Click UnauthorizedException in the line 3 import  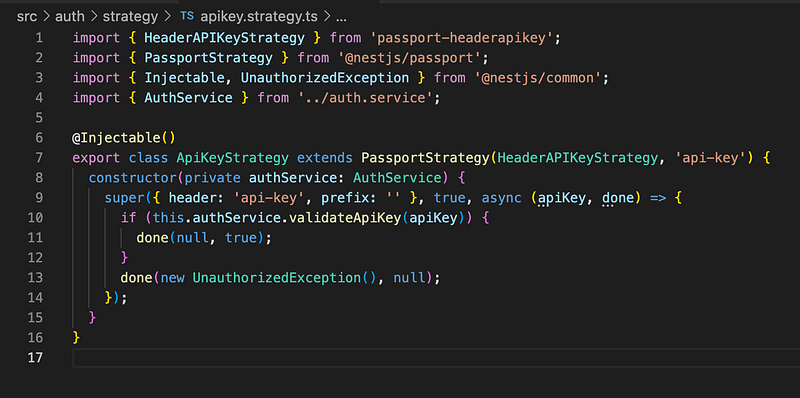(324, 78)
